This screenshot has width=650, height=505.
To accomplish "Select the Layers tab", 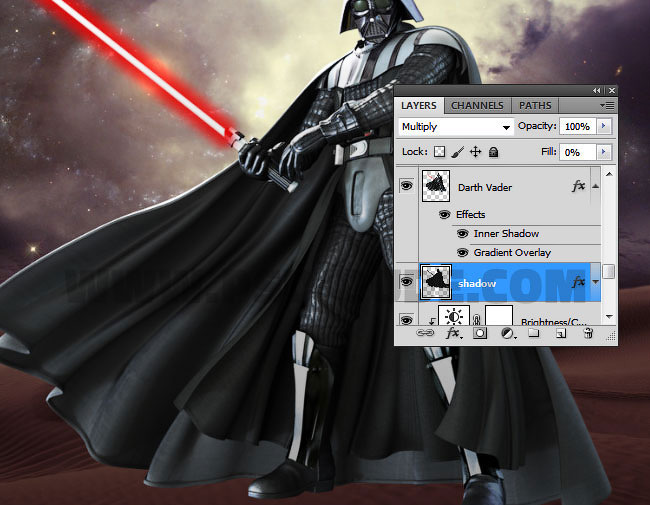I will coord(419,106).
